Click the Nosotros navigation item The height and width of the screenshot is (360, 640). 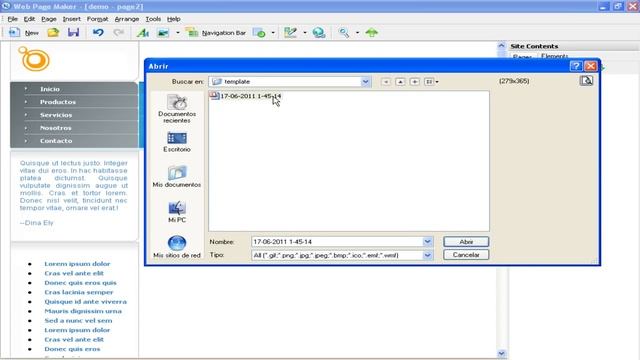pyautogui.click(x=56, y=128)
